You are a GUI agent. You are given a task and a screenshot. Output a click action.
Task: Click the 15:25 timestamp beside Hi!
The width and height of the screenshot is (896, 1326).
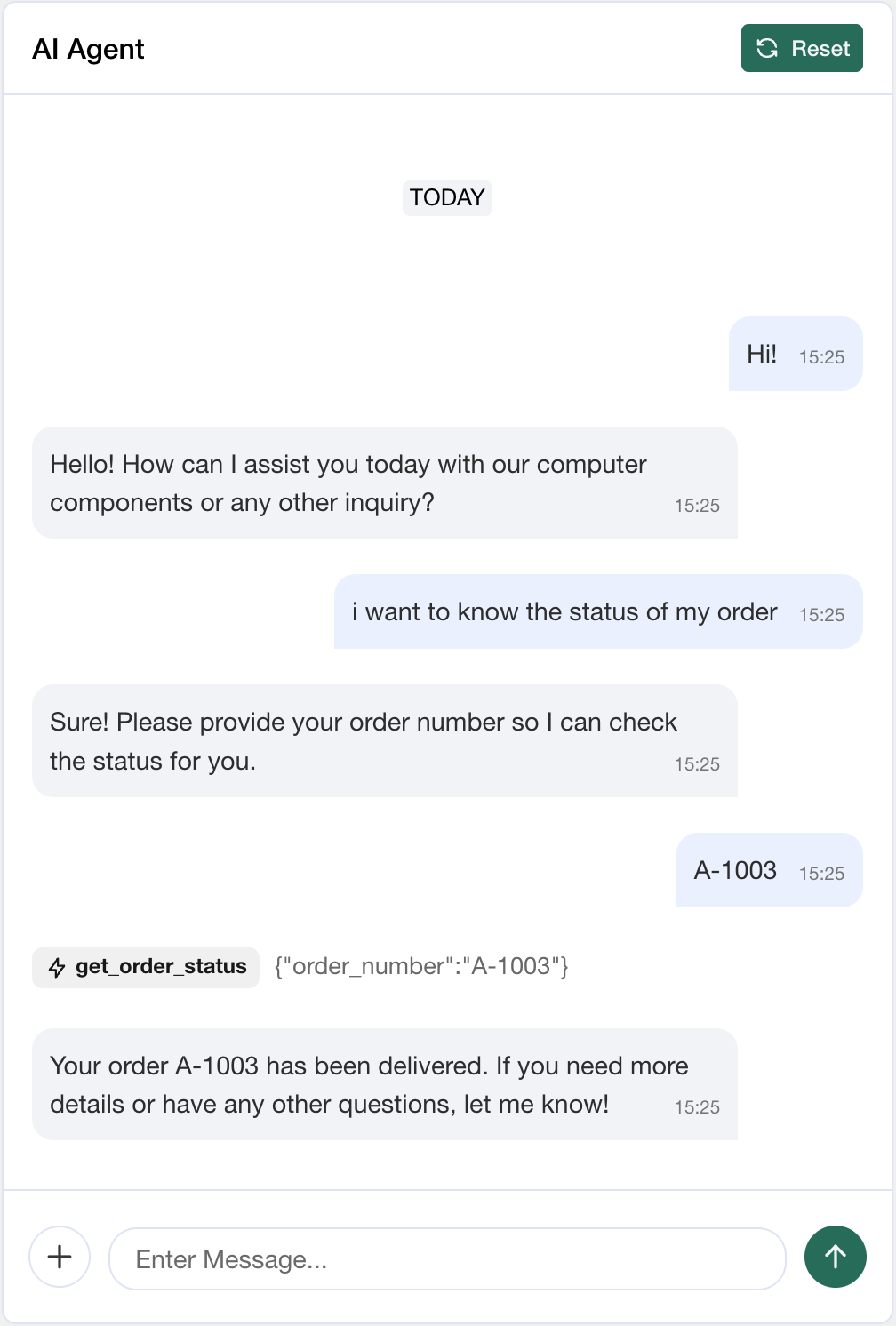tap(821, 356)
